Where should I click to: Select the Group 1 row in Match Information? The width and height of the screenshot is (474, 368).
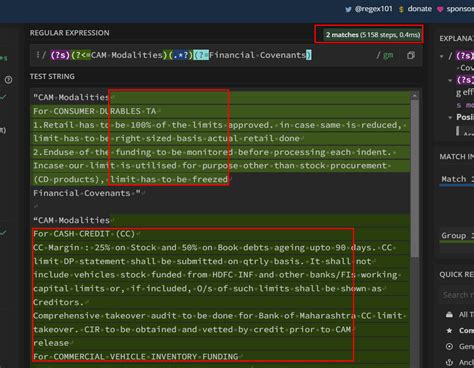pyautogui.click(x=457, y=235)
